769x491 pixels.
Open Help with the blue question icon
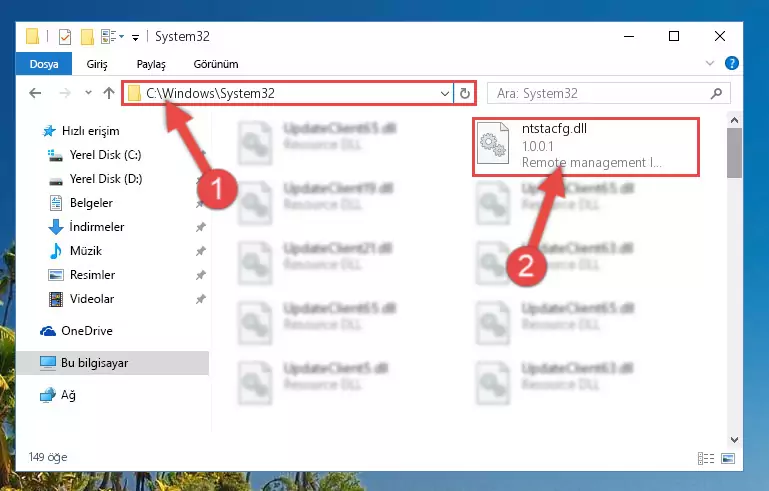pos(731,63)
